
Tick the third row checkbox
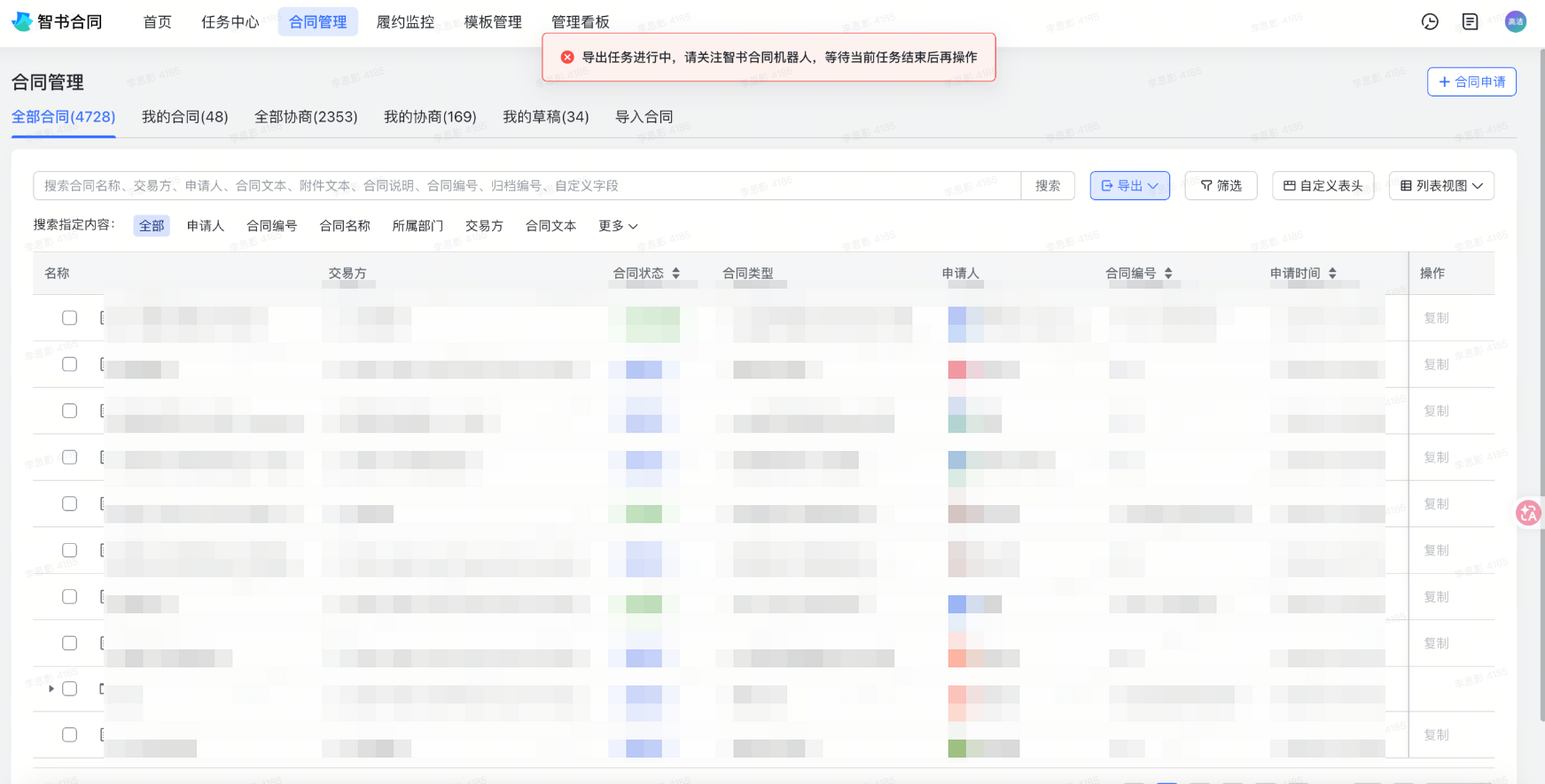tap(69, 411)
